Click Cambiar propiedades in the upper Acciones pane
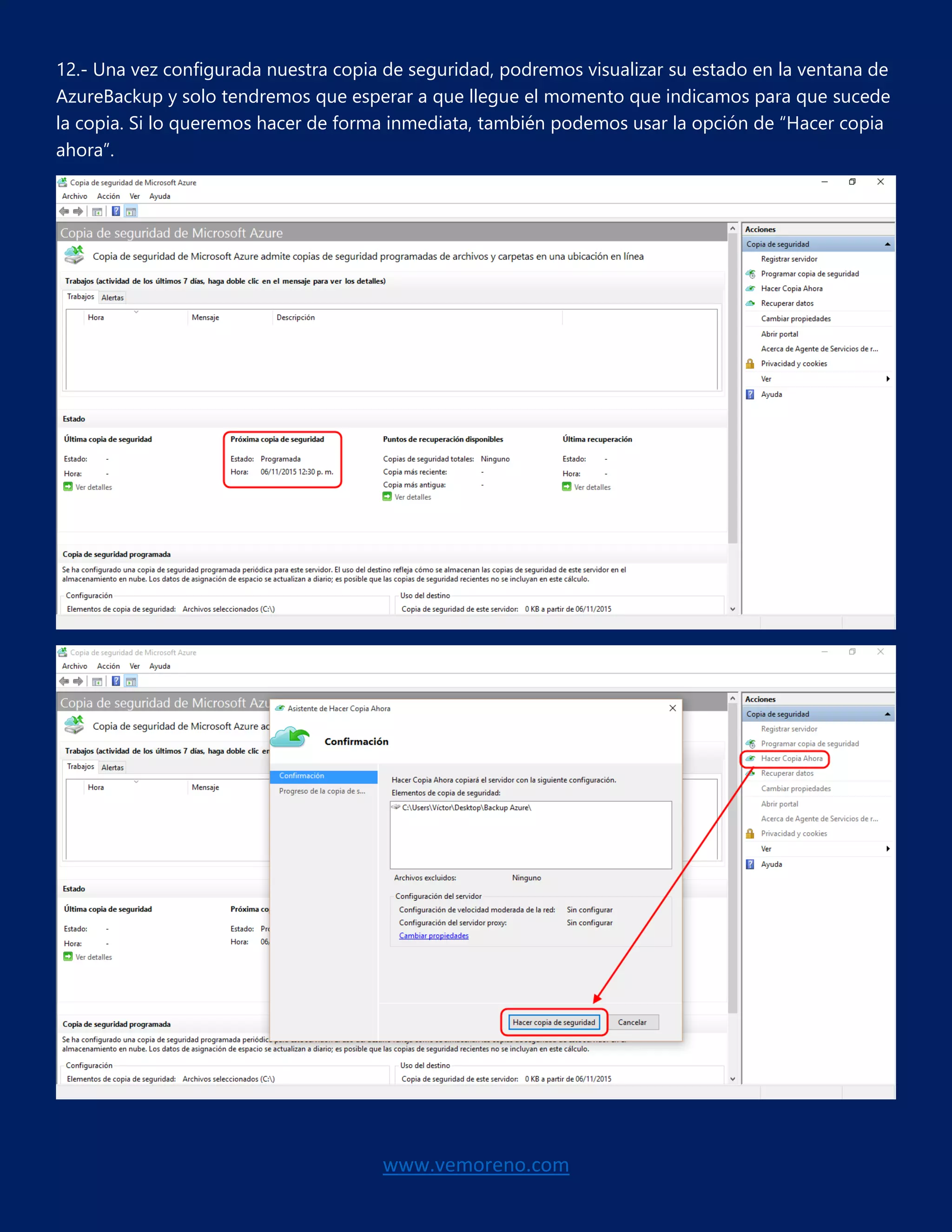952x1232 pixels. [x=796, y=319]
